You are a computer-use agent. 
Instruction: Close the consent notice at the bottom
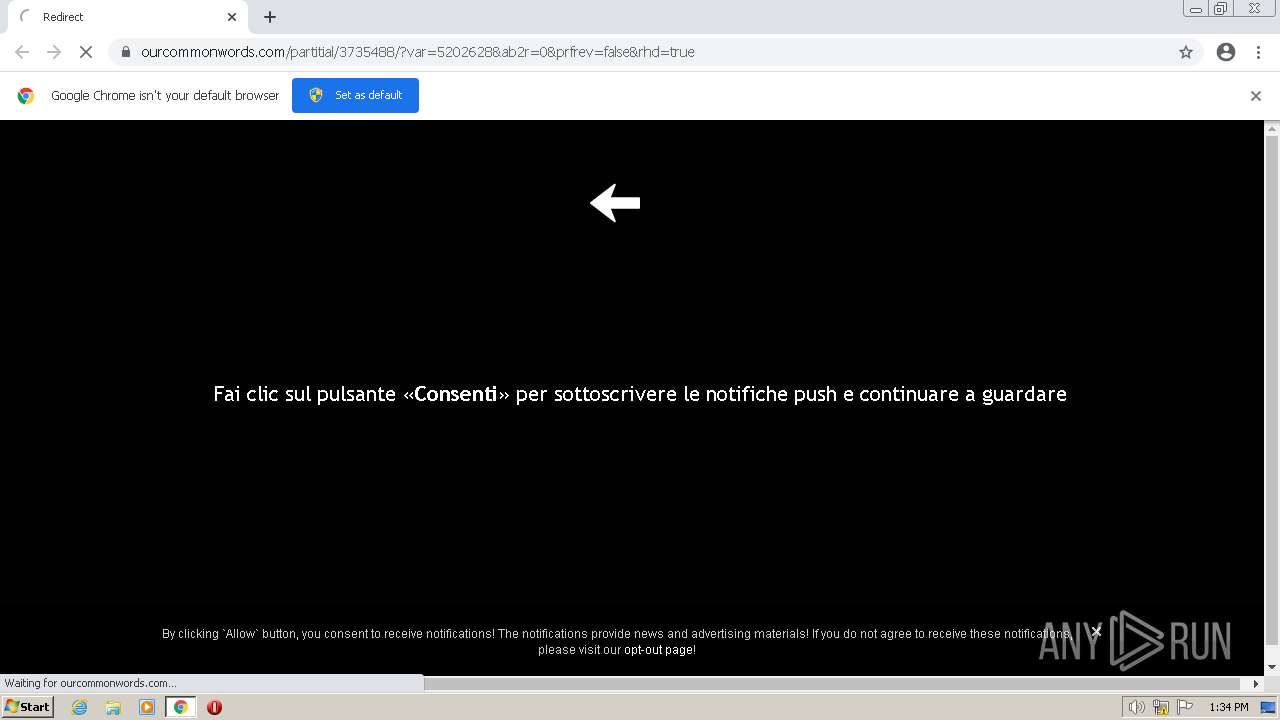coord(1096,631)
